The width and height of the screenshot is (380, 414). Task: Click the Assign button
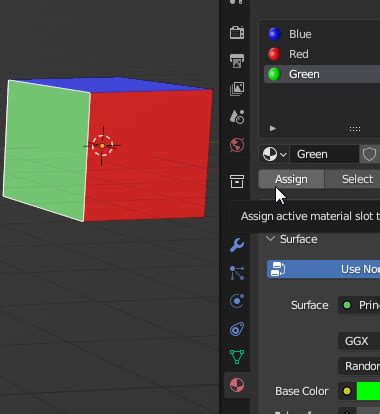pos(291,179)
